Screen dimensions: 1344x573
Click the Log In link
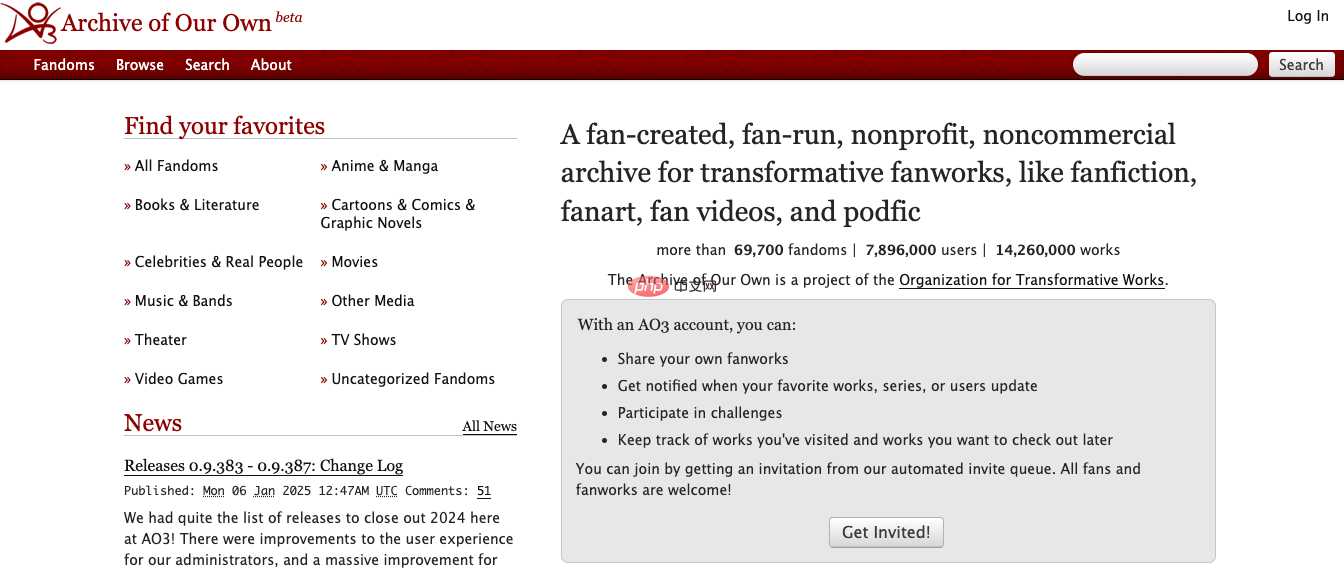[1307, 16]
